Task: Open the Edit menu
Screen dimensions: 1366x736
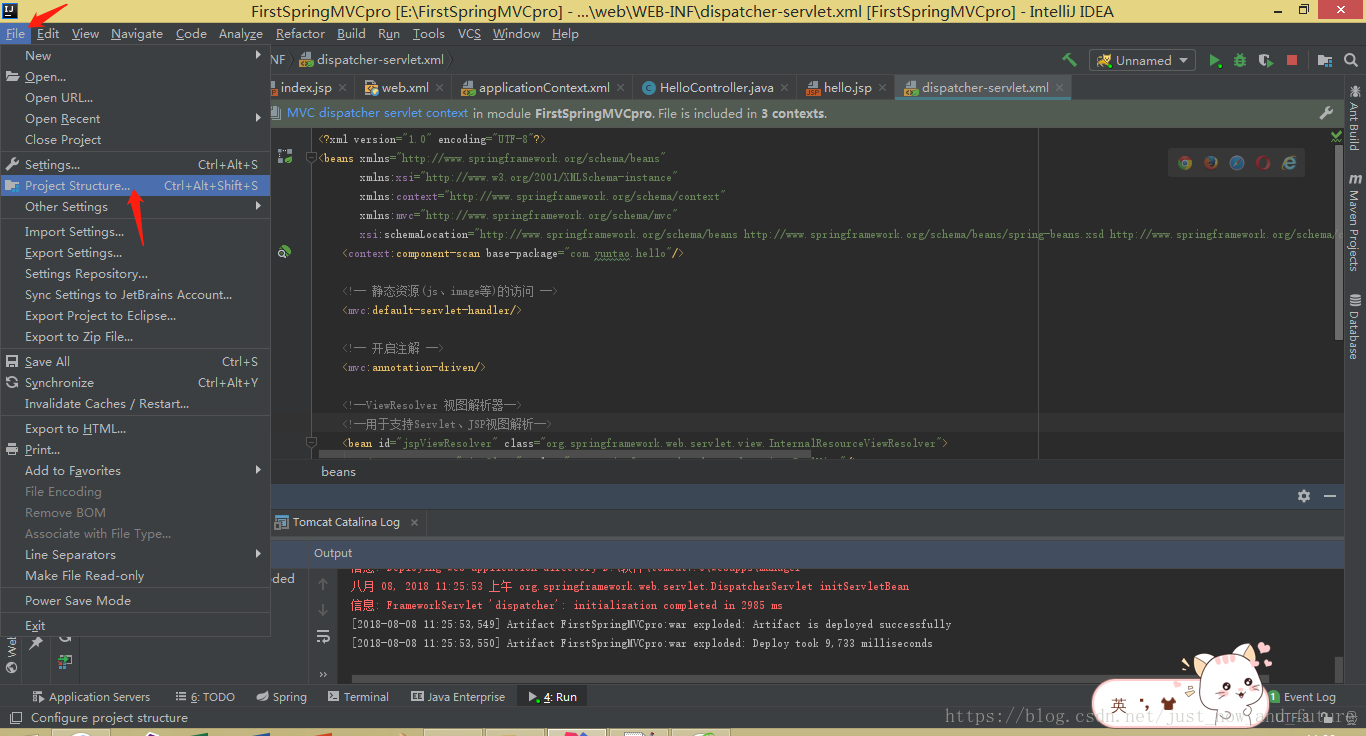Action: point(48,34)
